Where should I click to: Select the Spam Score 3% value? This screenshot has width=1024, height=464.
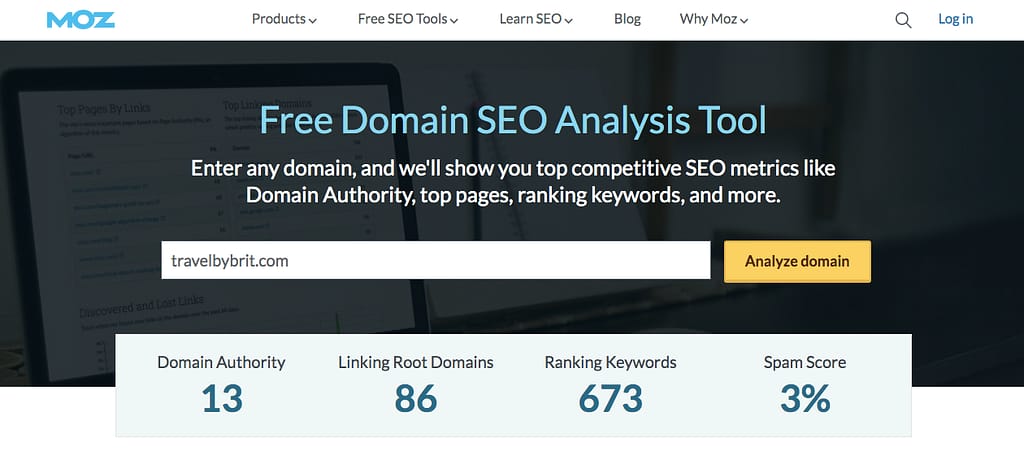click(x=805, y=399)
